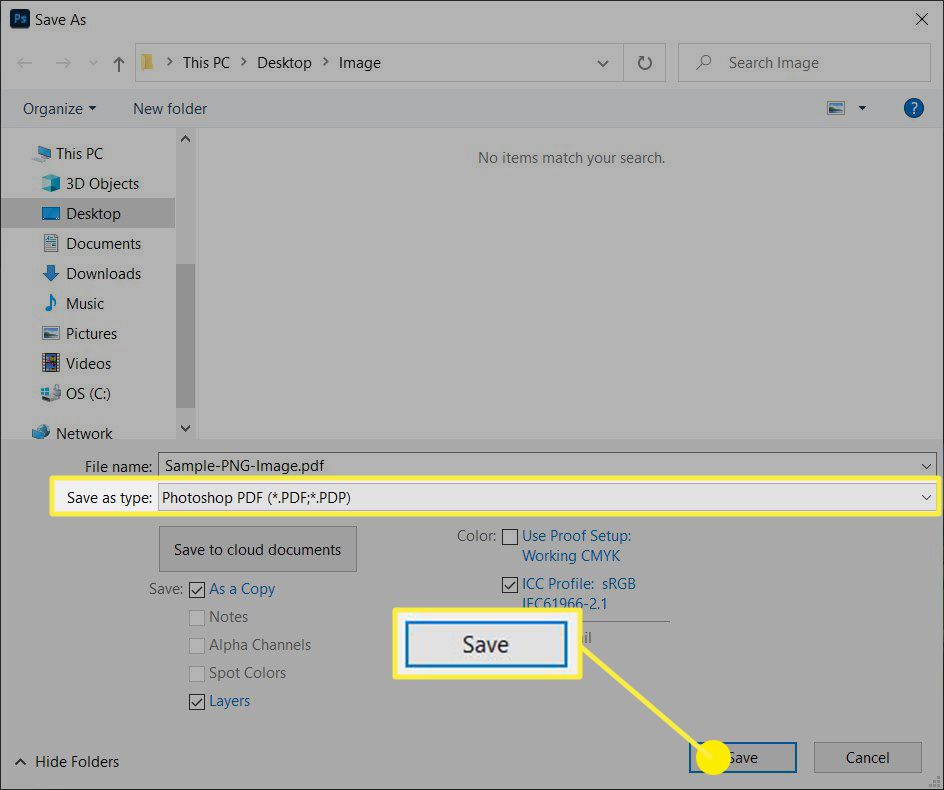Click the Forward navigation arrow
Image resolution: width=944 pixels, height=790 pixels.
pos(63,63)
